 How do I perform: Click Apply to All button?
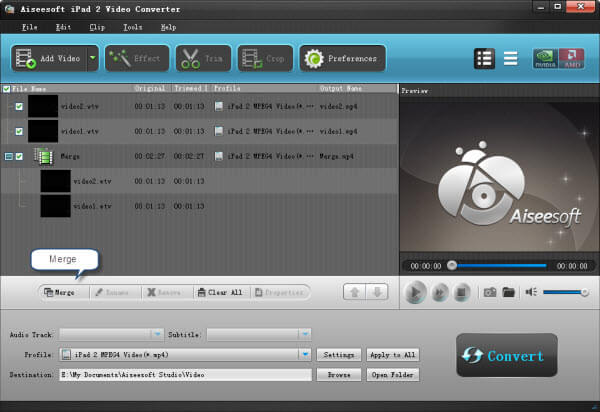pos(393,355)
